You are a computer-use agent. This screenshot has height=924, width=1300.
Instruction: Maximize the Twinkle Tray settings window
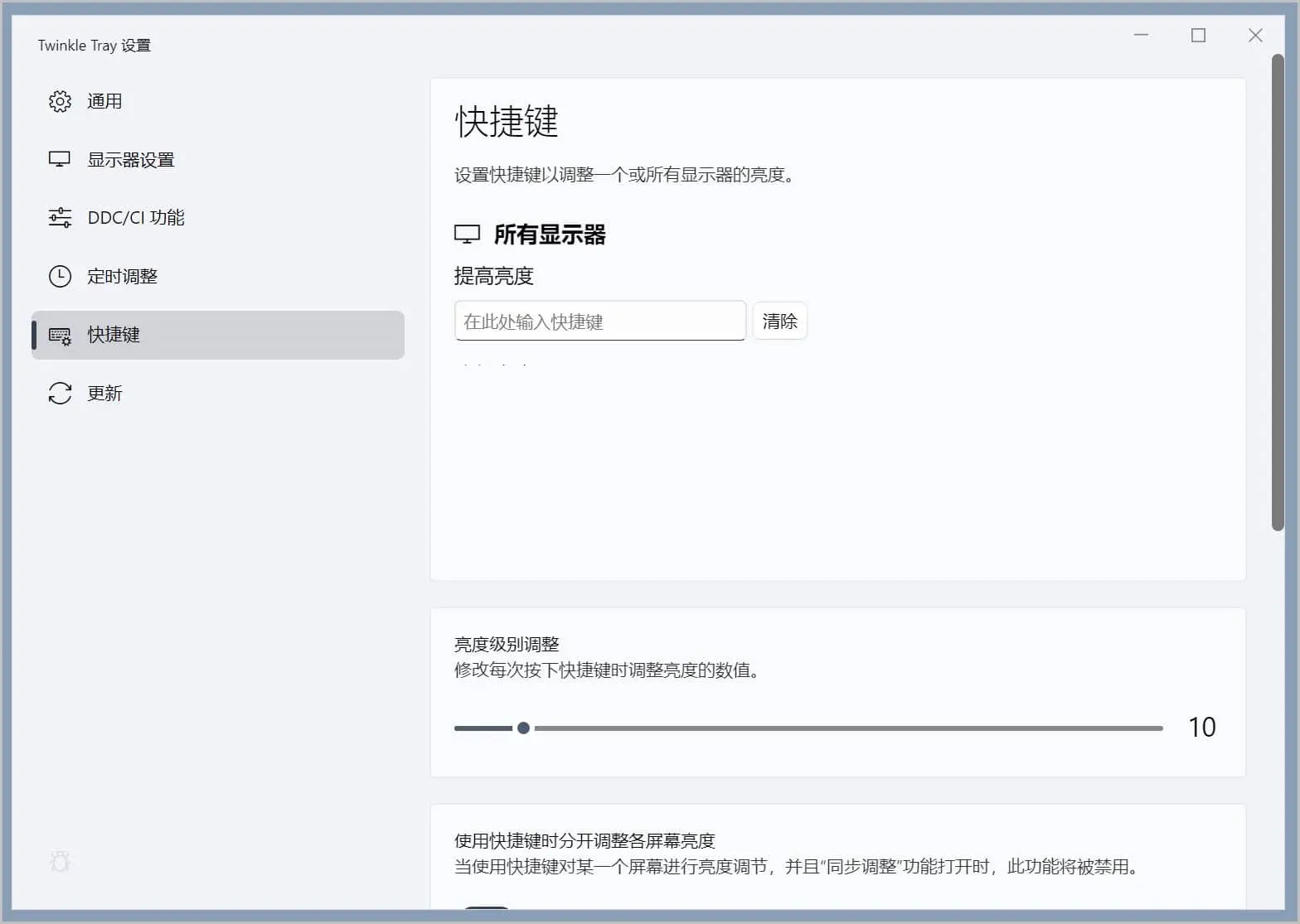[1198, 35]
